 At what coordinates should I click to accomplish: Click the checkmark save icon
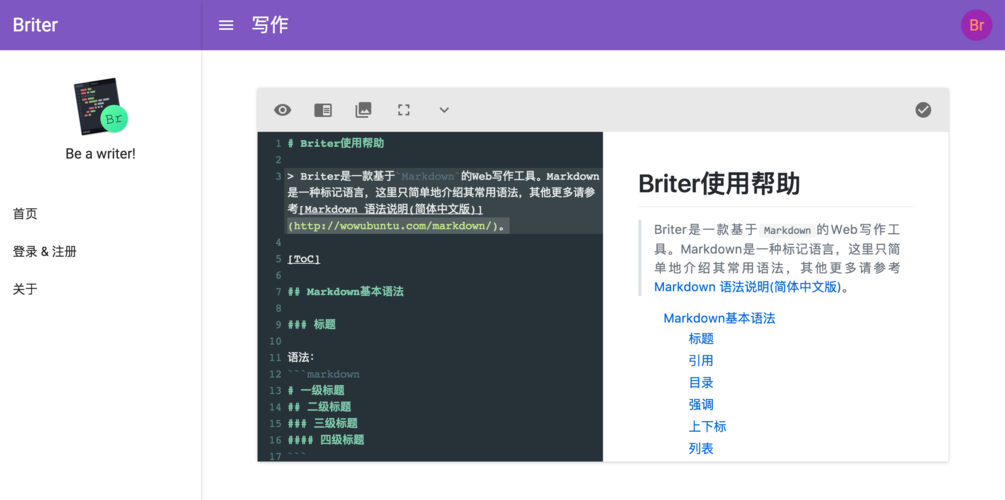pyautogui.click(x=923, y=110)
